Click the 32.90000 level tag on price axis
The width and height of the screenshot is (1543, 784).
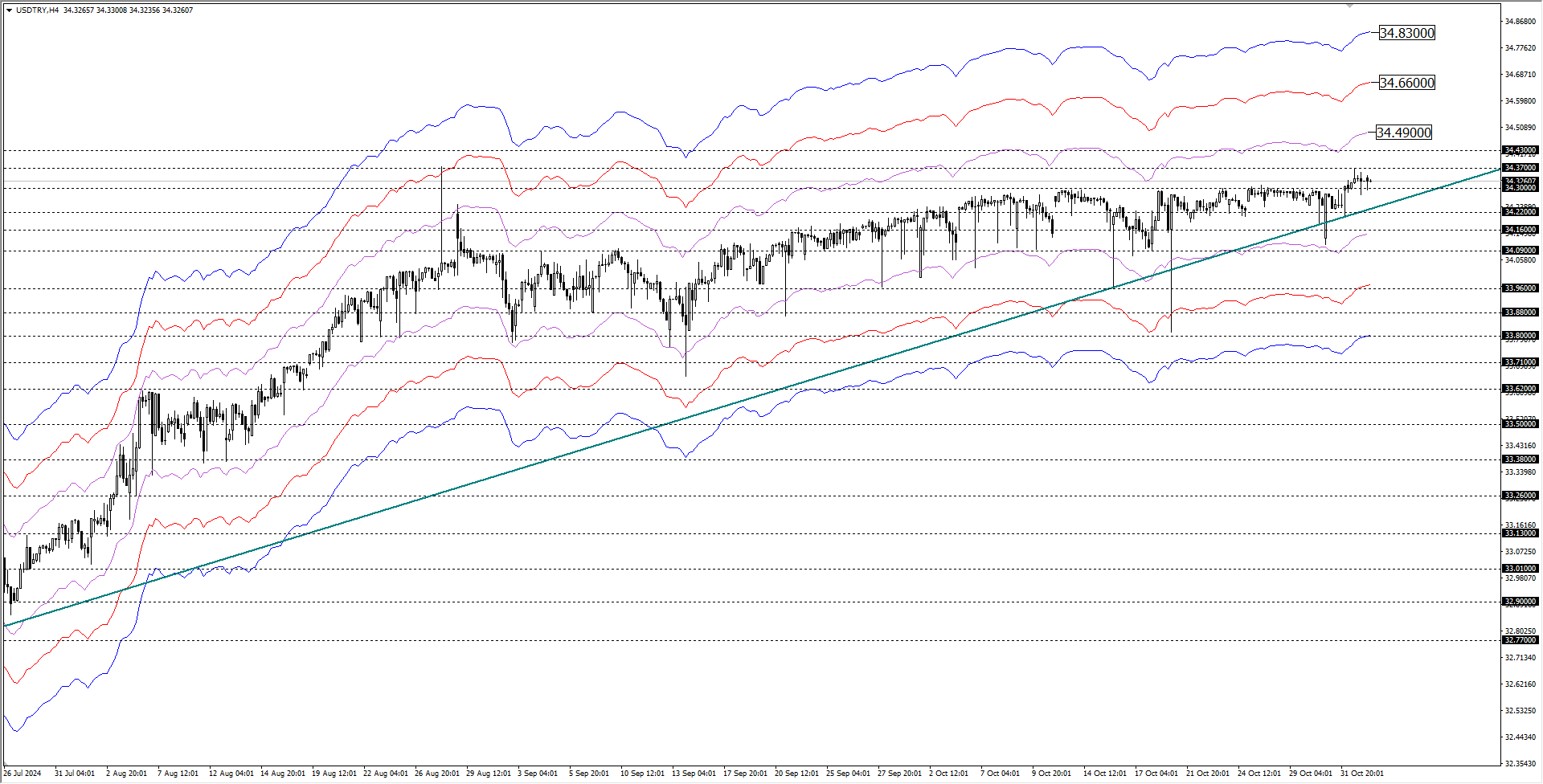tap(1520, 602)
